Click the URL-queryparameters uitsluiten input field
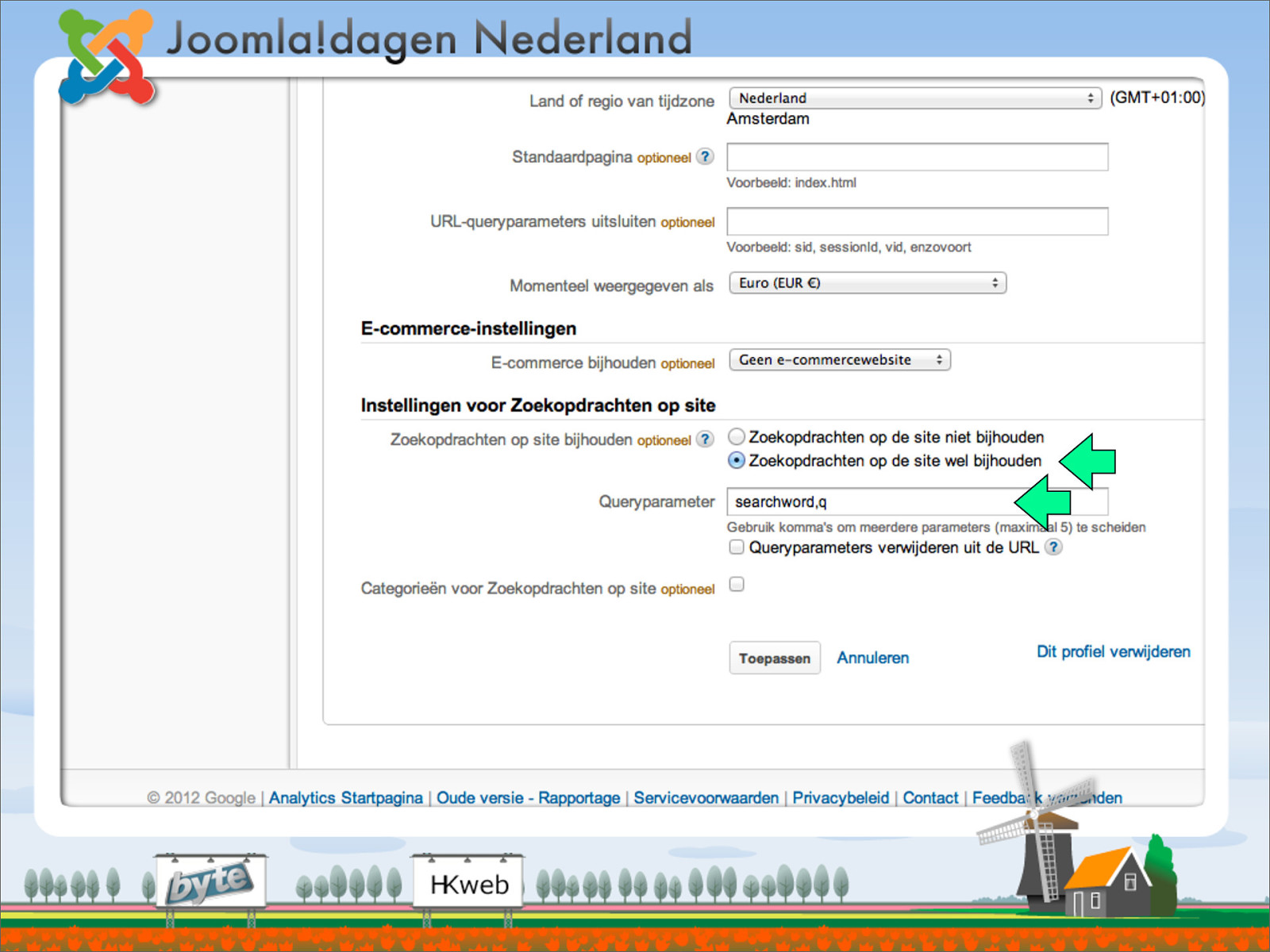Viewport: 1270px width, 952px height. [x=918, y=221]
